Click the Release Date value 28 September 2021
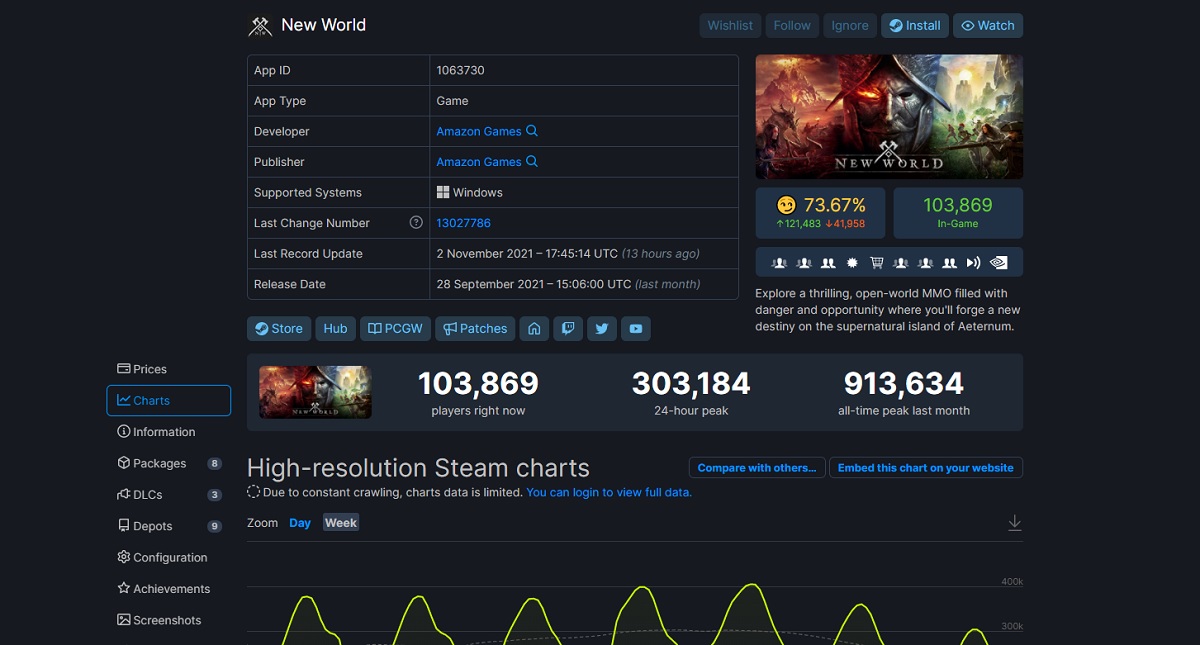The image size is (1200, 645). click(x=534, y=284)
